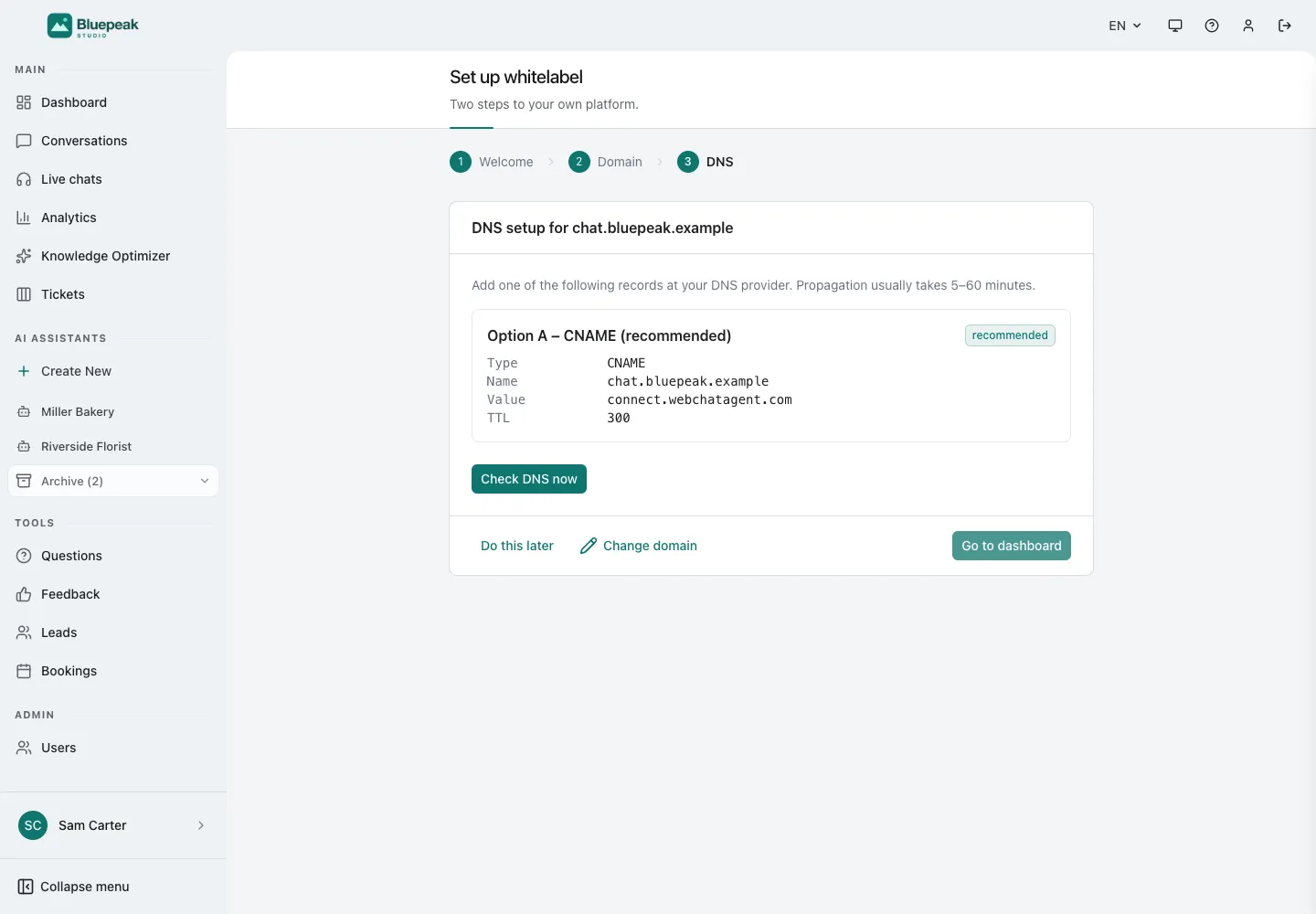Image resolution: width=1316 pixels, height=914 pixels.
Task: Click the SC avatar circle
Action: tap(33, 825)
